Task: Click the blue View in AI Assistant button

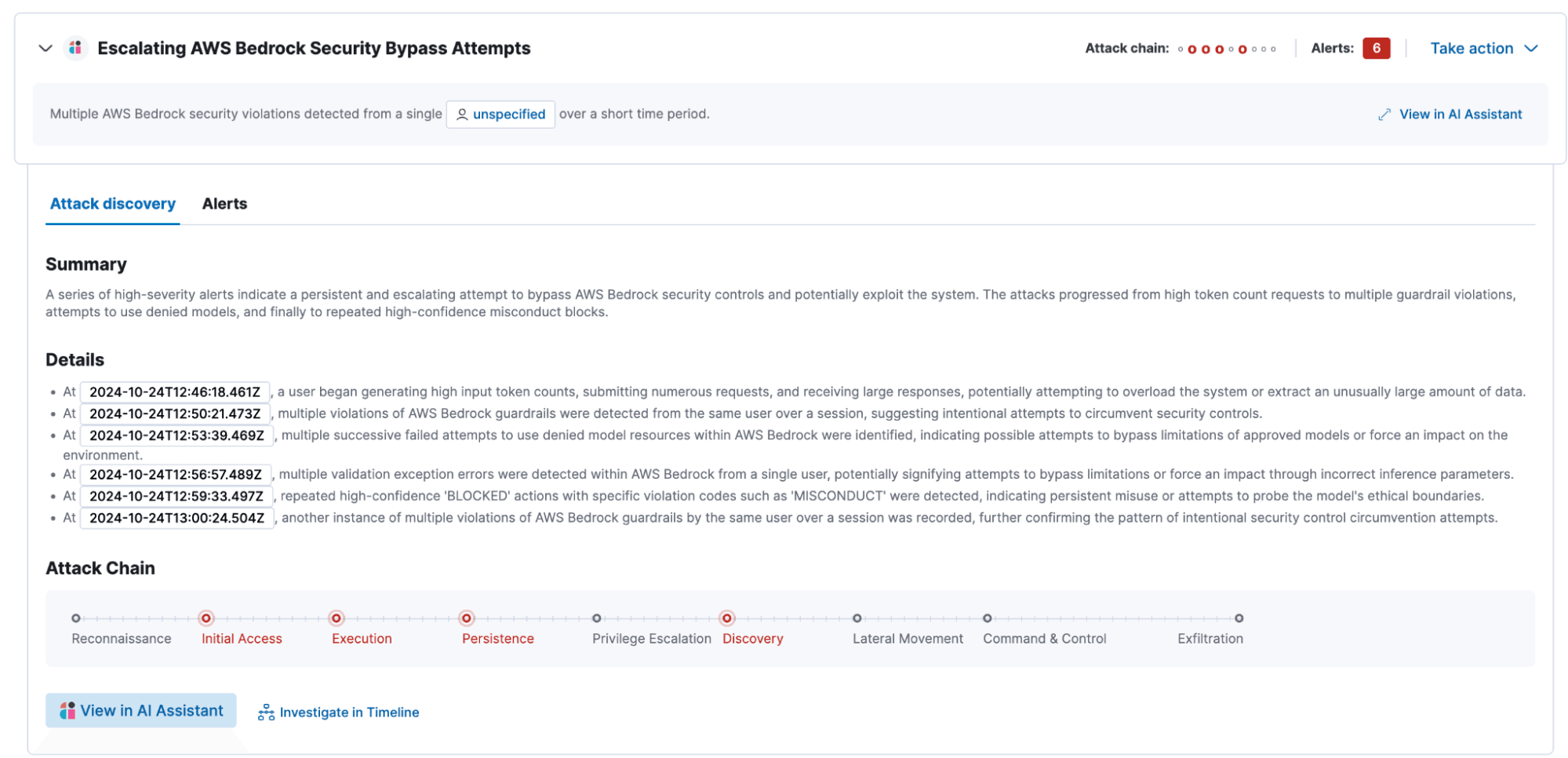Action: [141, 711]
